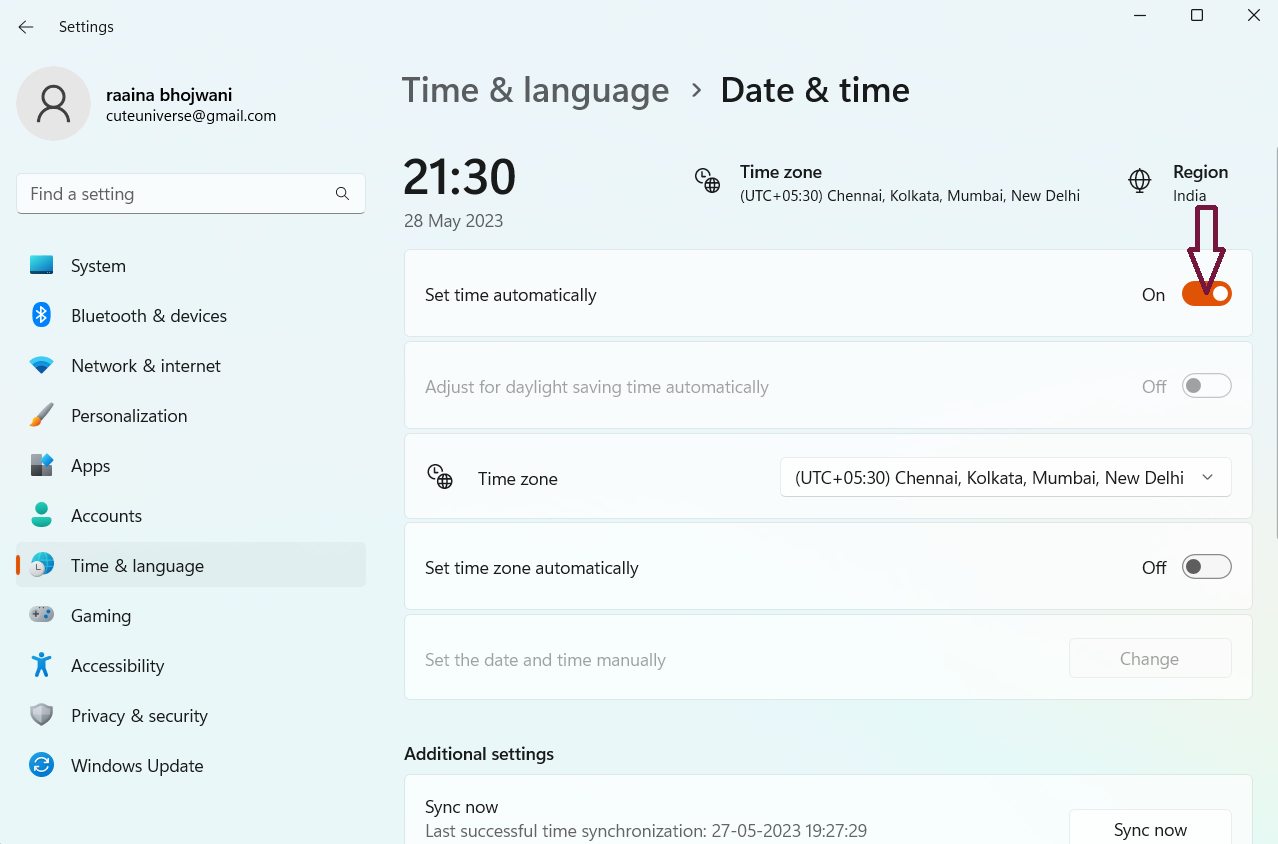Select Time & language sidebar item

point(137,566)
